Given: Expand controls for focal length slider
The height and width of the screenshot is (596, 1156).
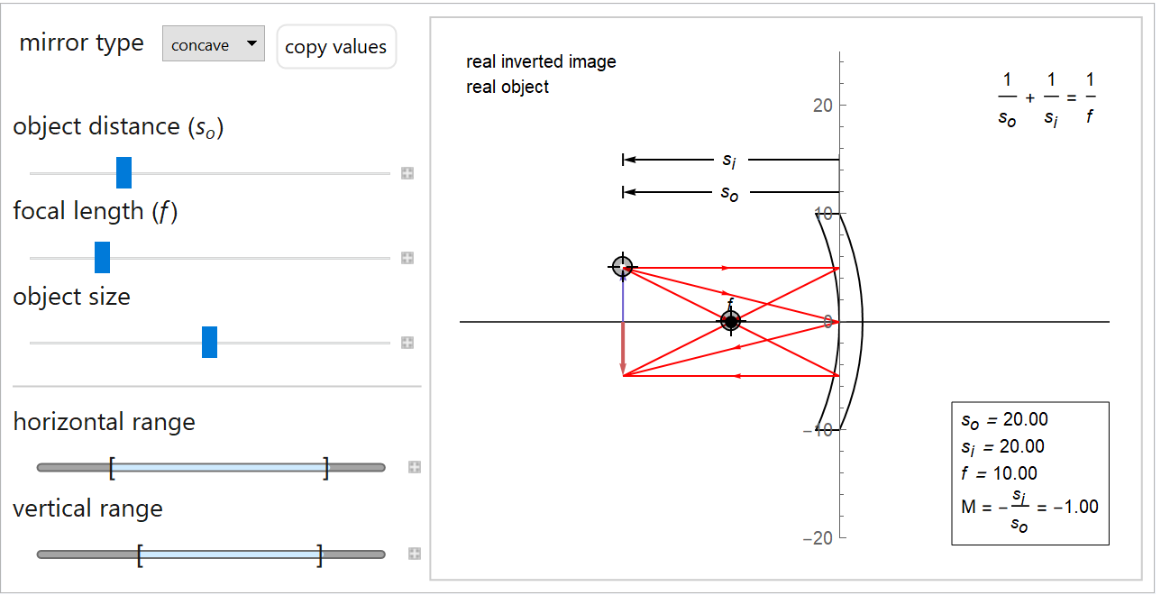Looking at the screenshot, I should coord(407,258).
